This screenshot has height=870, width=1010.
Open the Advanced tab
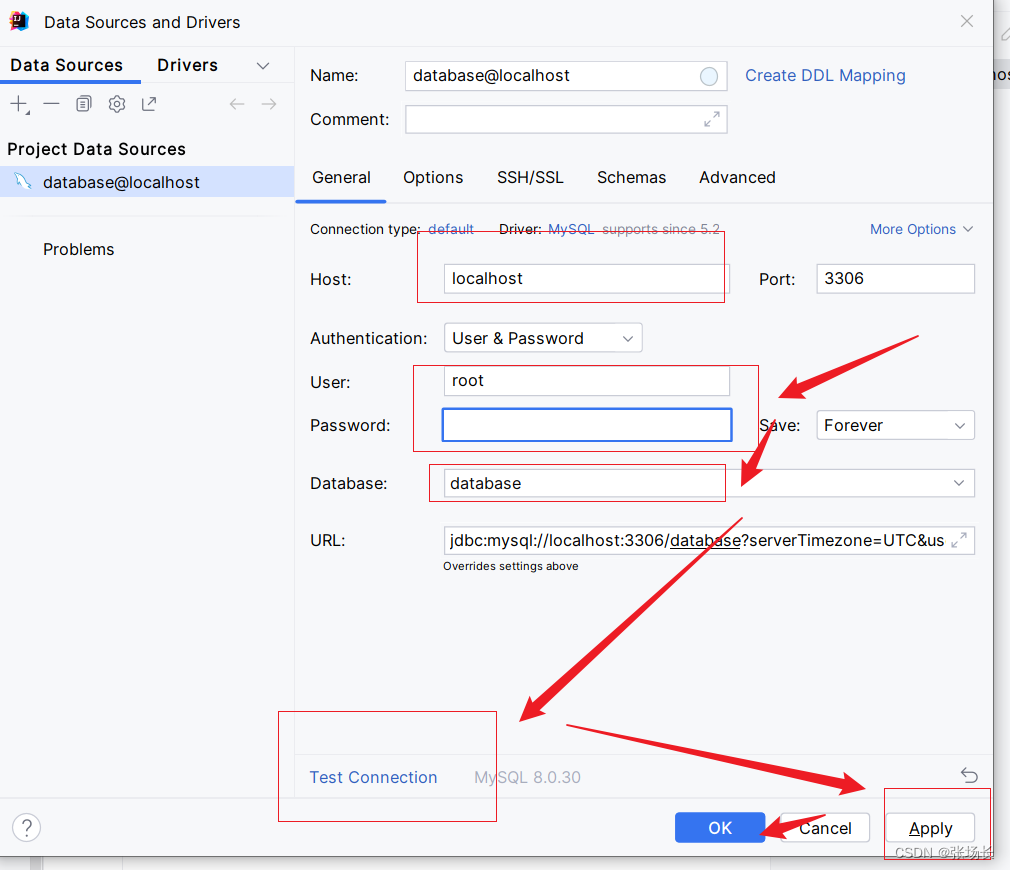click(x=738, y=178)
